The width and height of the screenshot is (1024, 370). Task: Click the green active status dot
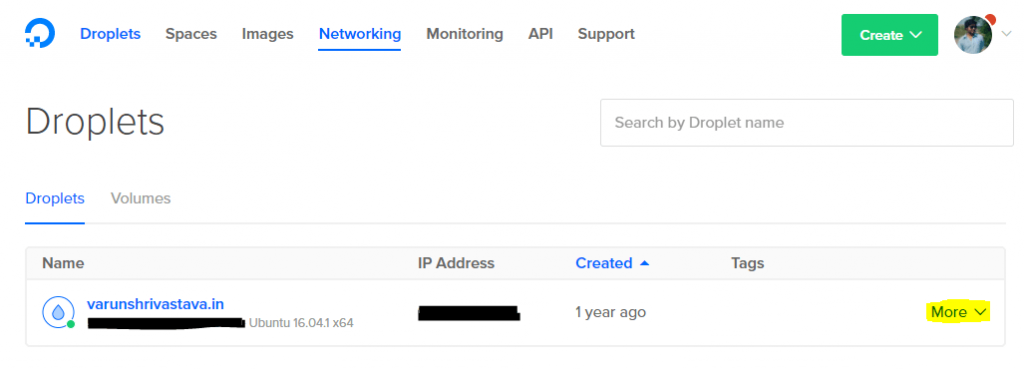(71, 324)
